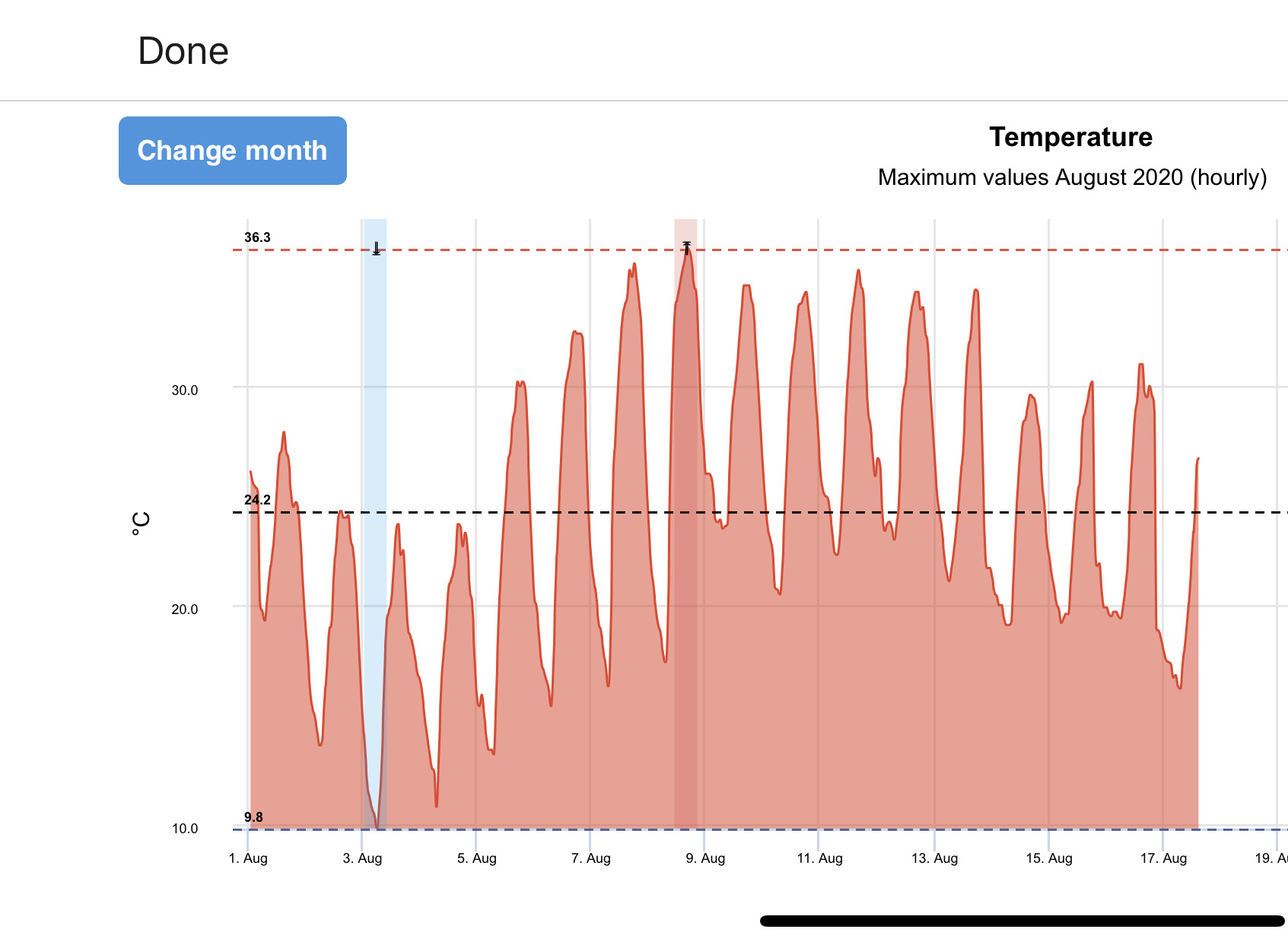The width and height of the screenshot is (1288, 945).
Task: Click the 36.3 maximum value label
Action: [x=257, y=237]
